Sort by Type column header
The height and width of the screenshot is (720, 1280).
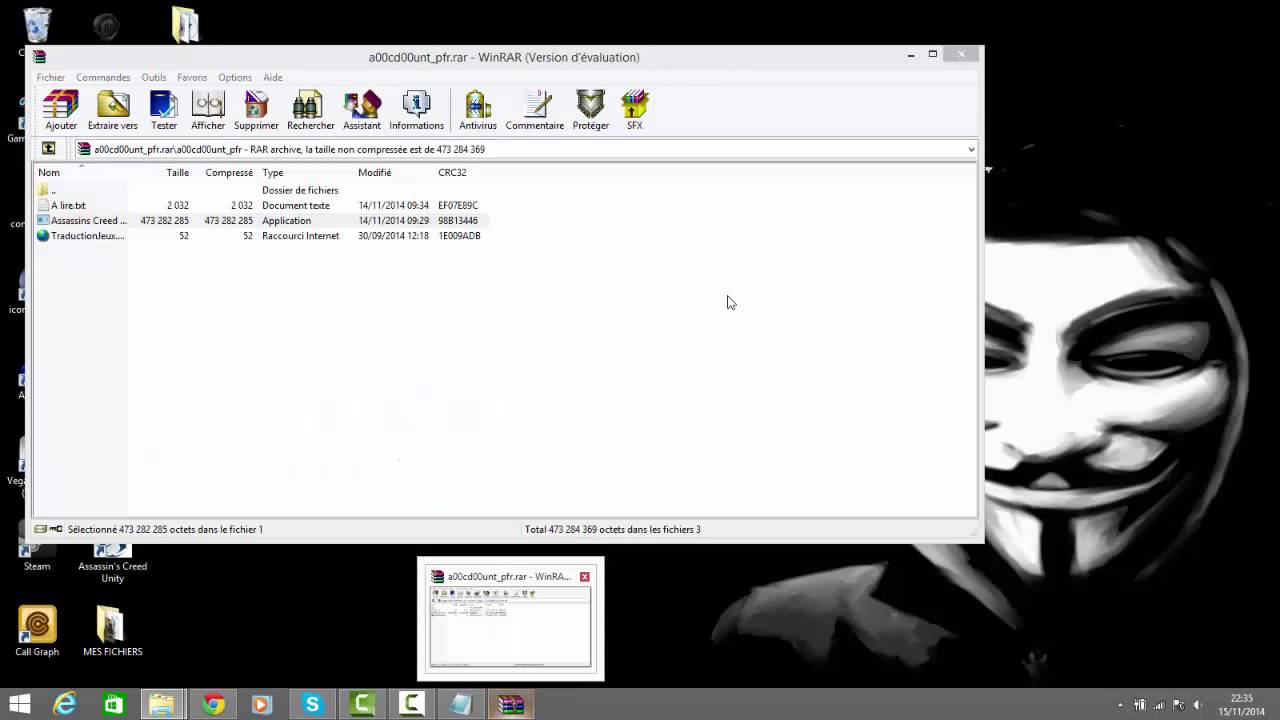click(x=306, y=173)
